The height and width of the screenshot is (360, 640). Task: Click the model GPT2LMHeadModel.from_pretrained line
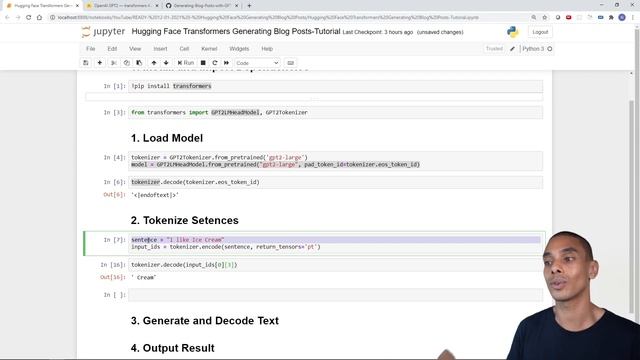pyautogui.click(x=276, y=164)
